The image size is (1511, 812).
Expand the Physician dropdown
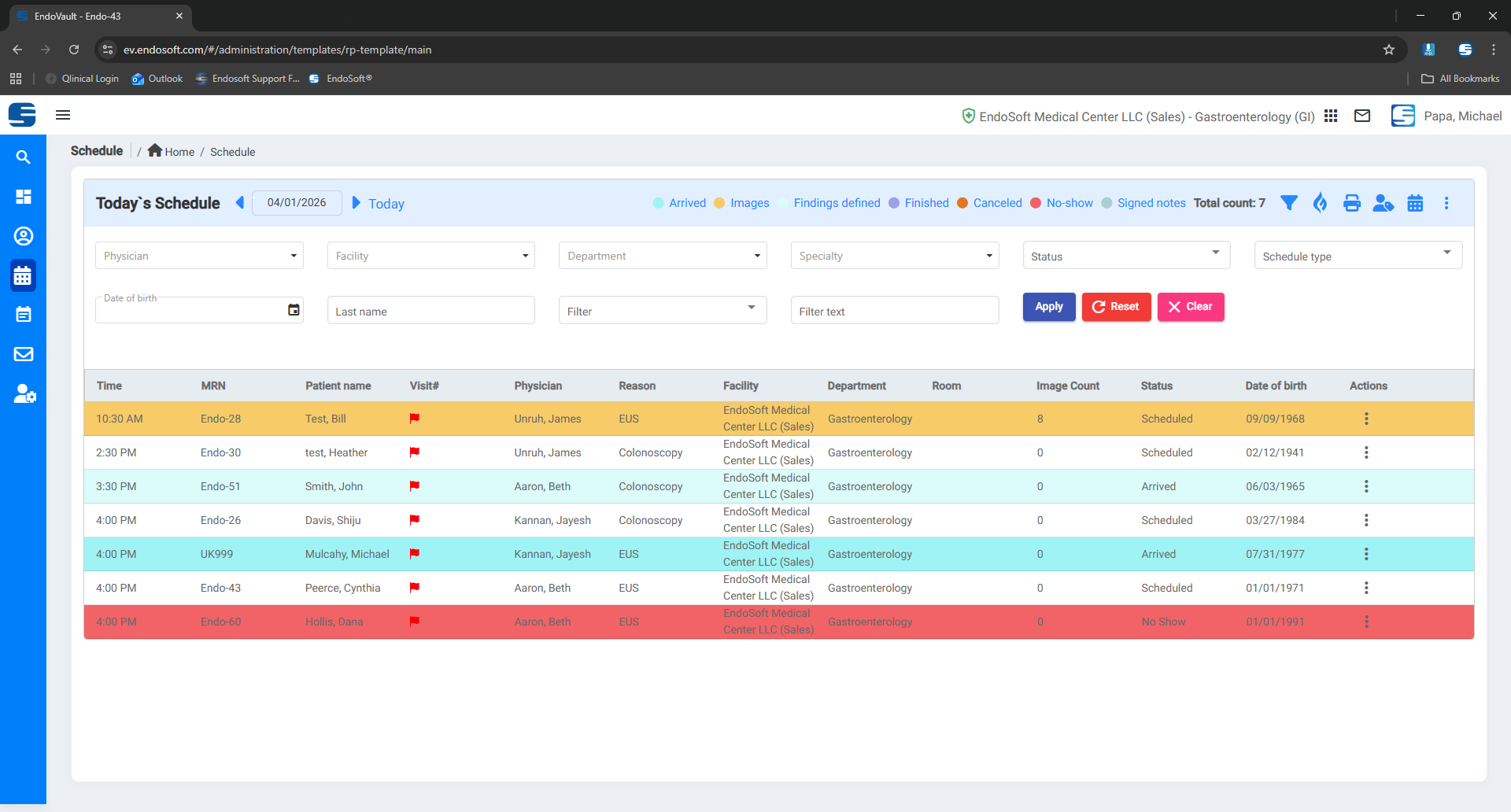199,256
